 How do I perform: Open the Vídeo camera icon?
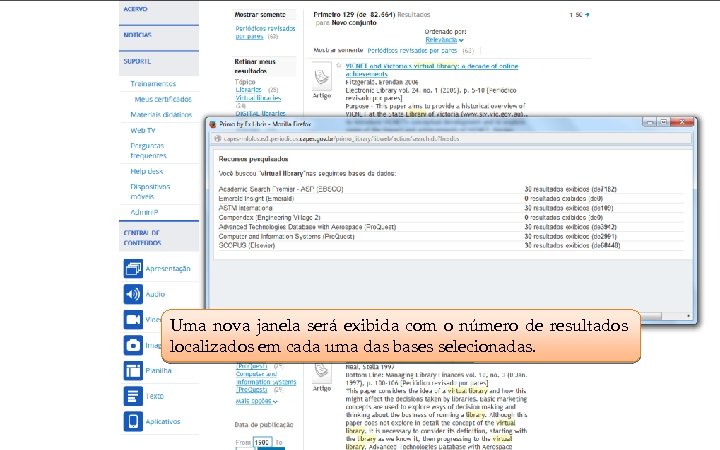[133, 320]
